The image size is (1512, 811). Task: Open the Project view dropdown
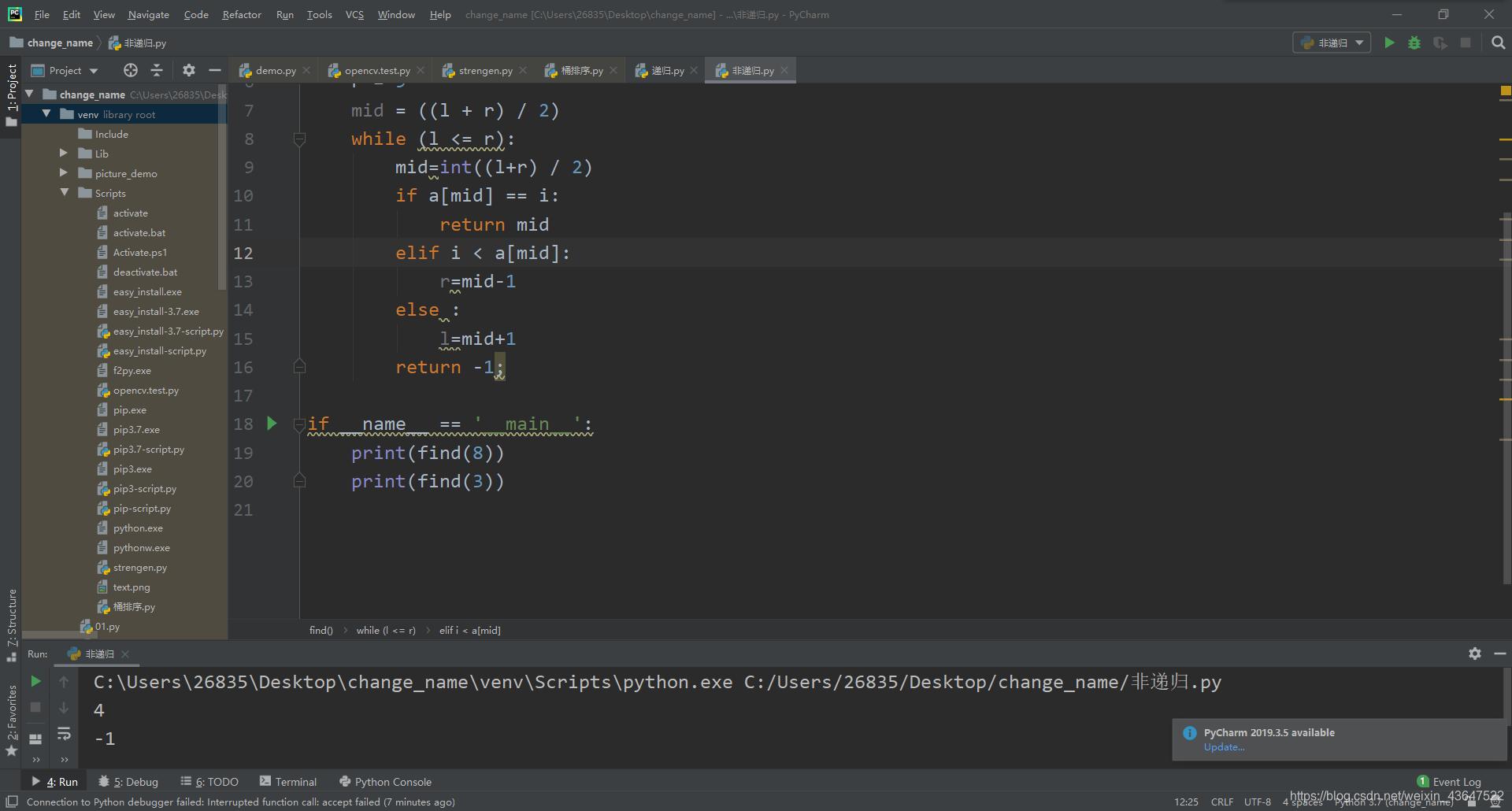[x=65, y=70]
